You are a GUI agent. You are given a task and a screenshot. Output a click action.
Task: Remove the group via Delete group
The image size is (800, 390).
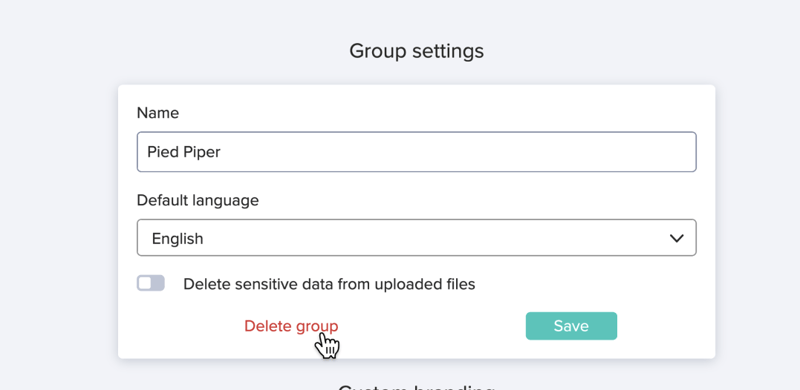click(291, 326)
